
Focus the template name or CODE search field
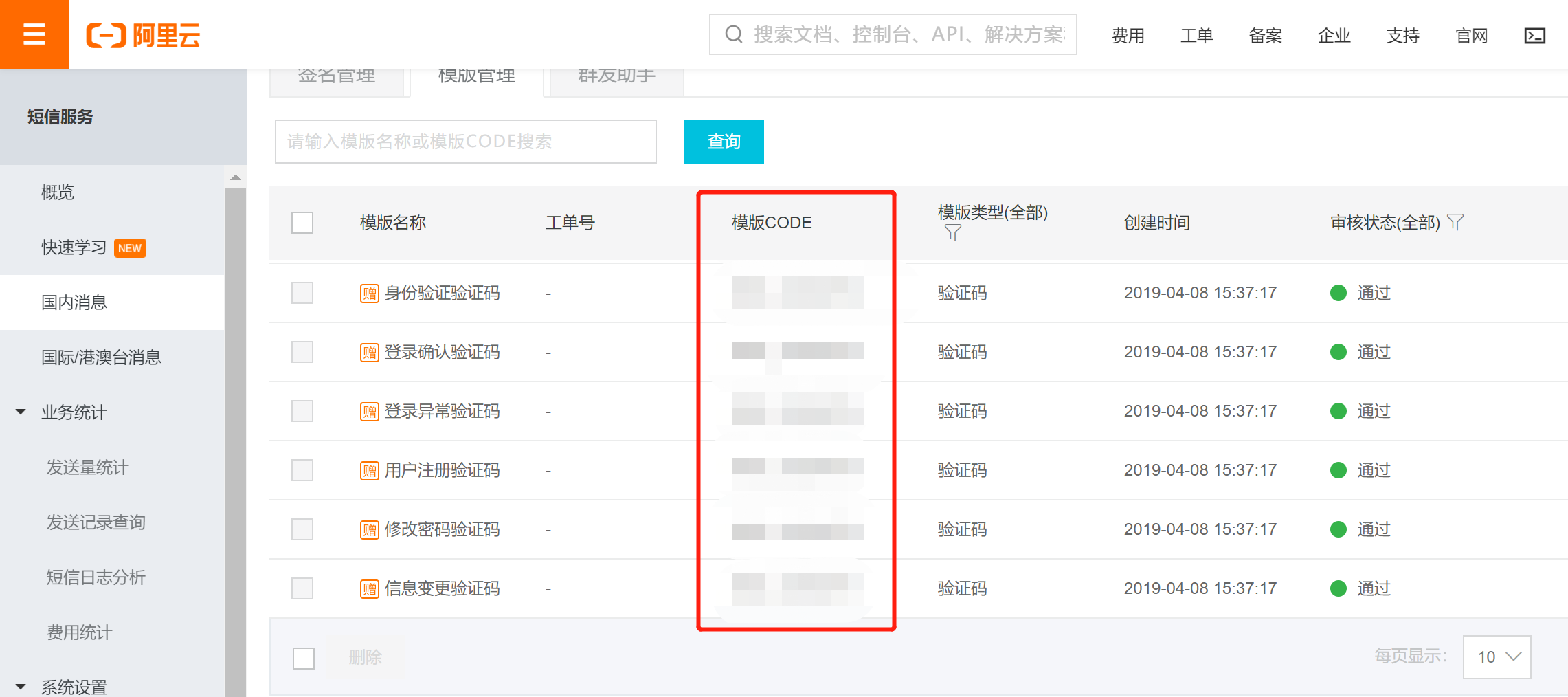point(465,142)
